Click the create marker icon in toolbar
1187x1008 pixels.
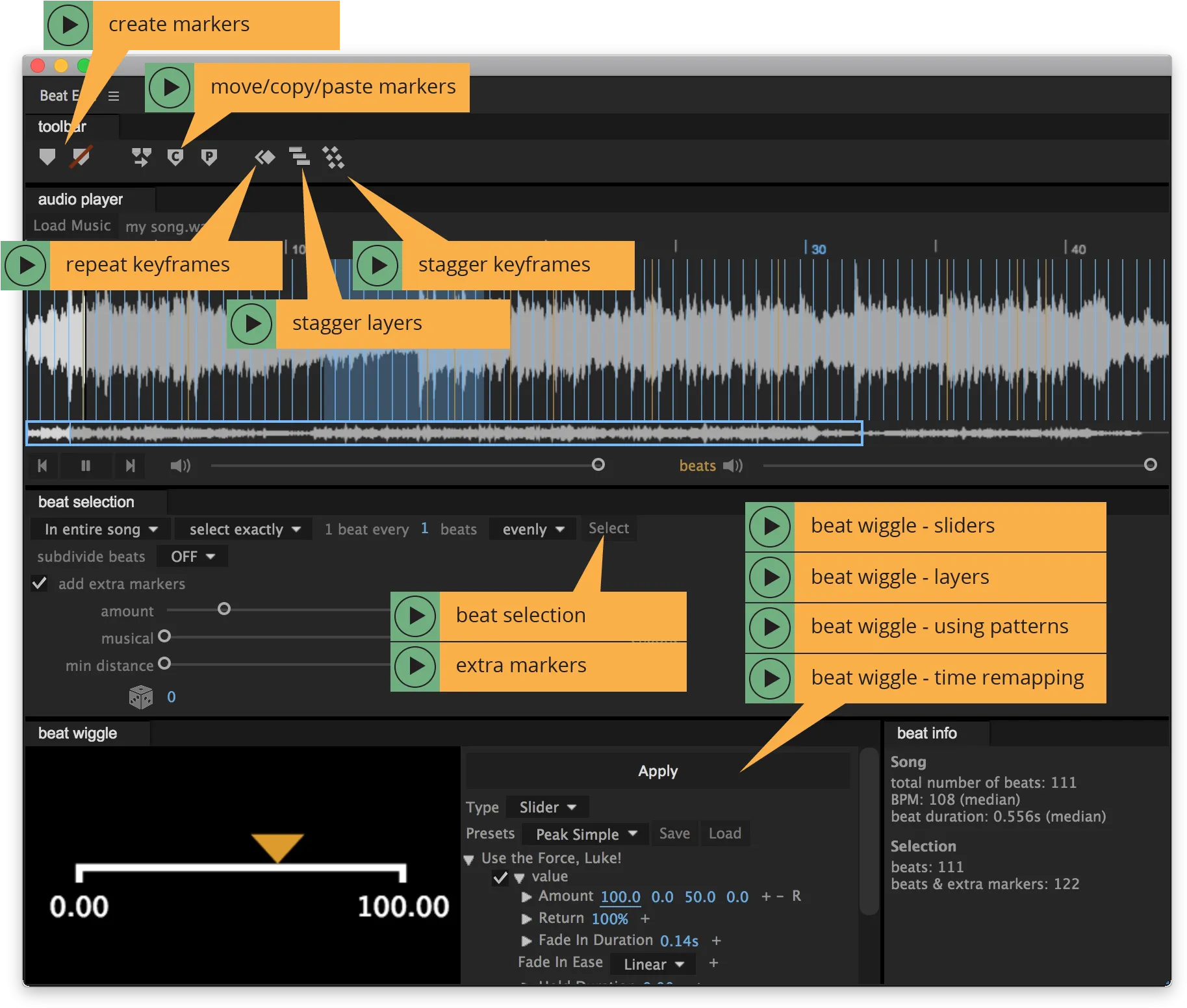[x=47, y=157]
